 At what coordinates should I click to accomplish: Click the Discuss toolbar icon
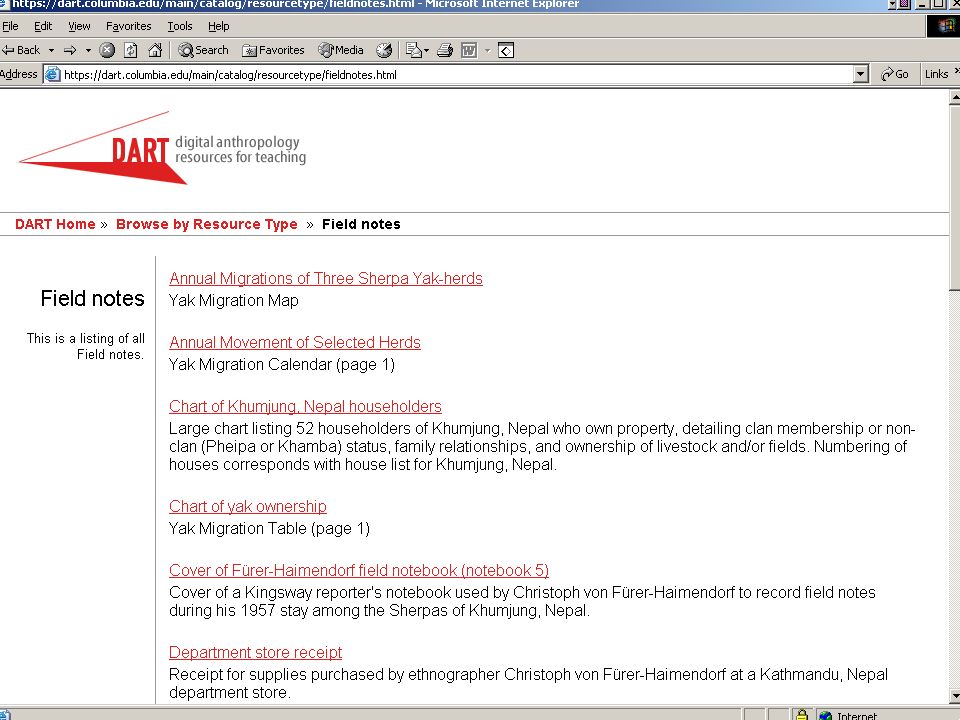coord(506,50)
